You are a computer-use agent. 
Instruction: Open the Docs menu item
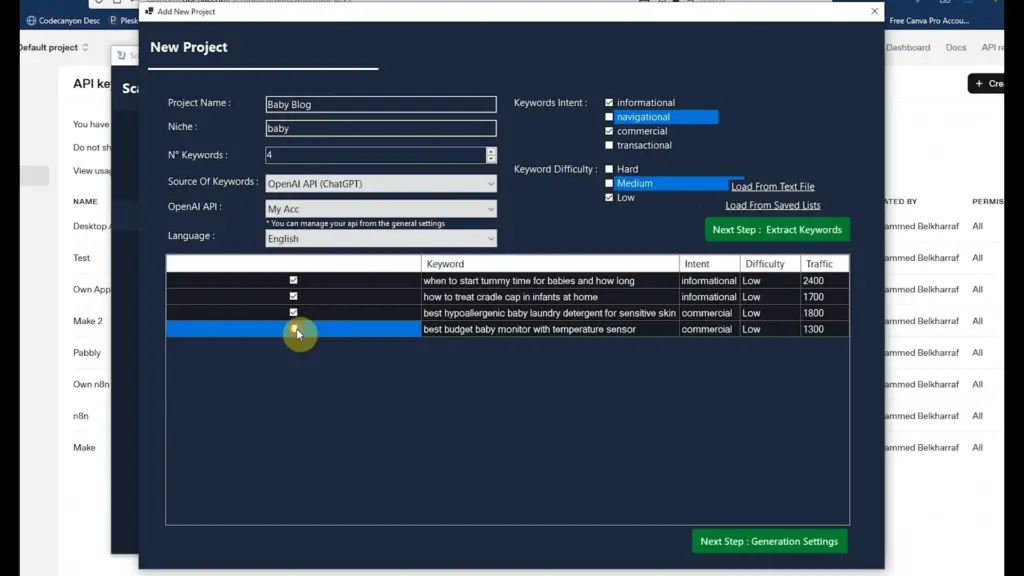(x=955, y=46)
